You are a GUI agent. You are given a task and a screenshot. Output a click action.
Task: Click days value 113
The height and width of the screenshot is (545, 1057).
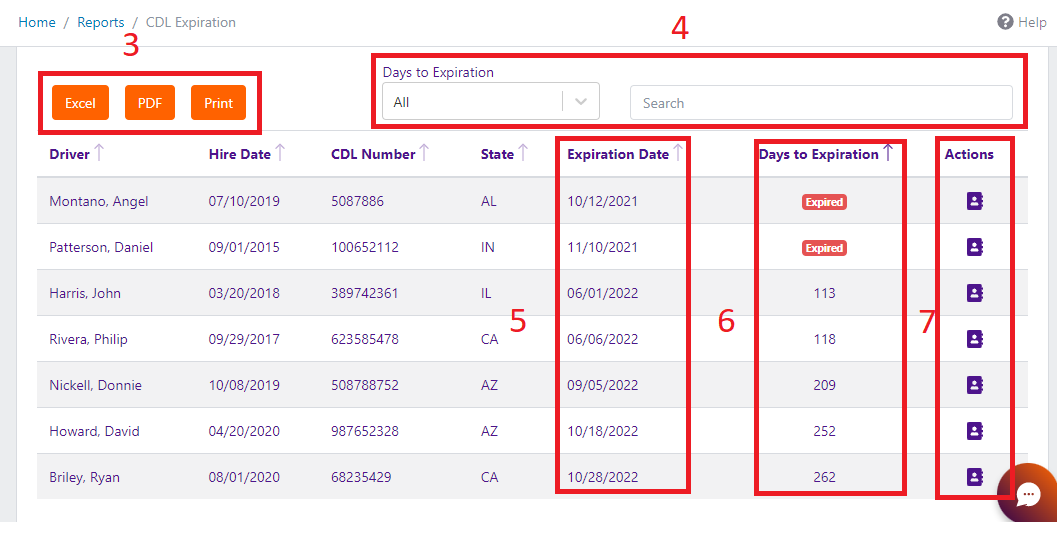tap(824, 293)
